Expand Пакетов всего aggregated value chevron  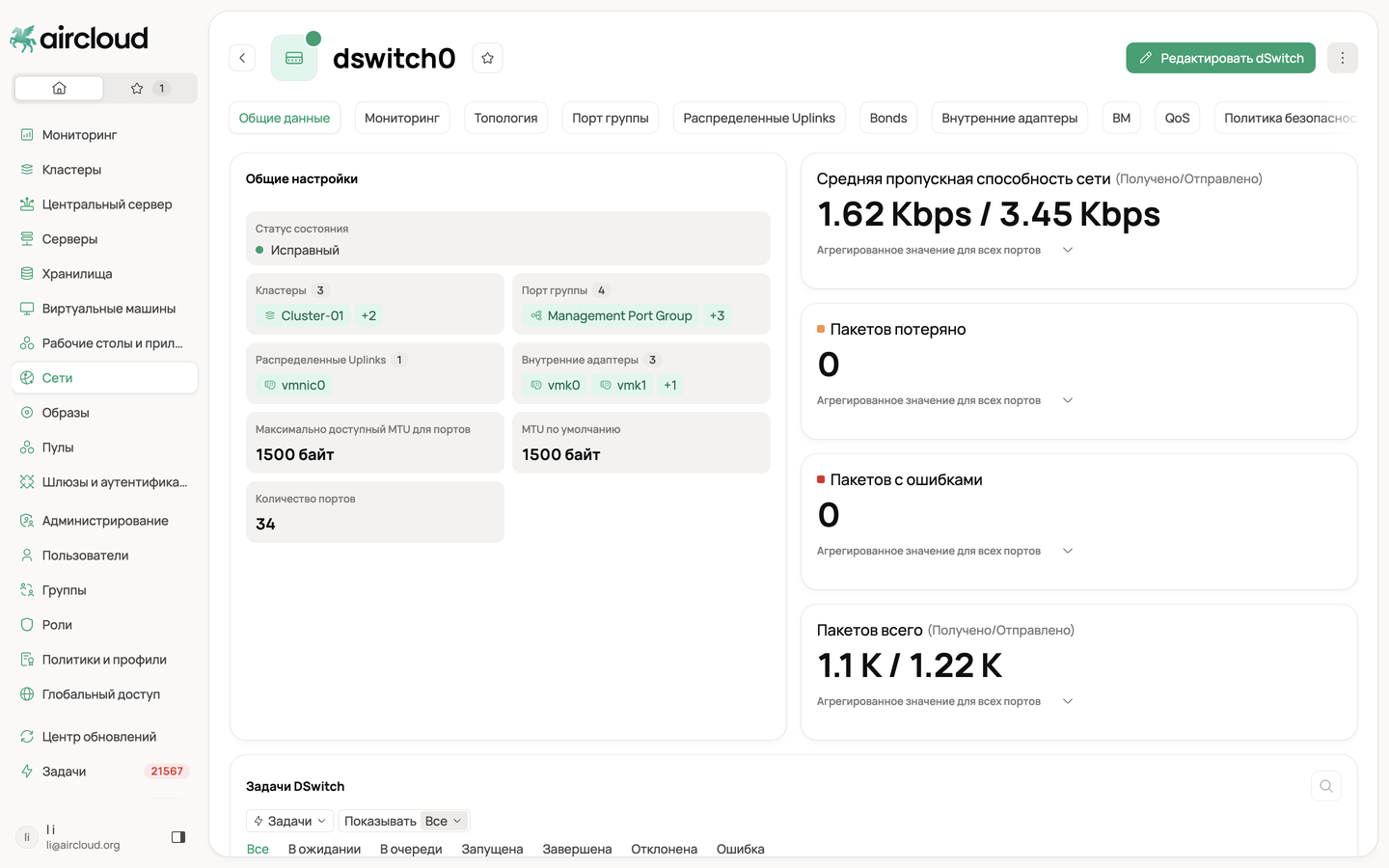(x=1068, y=701)
